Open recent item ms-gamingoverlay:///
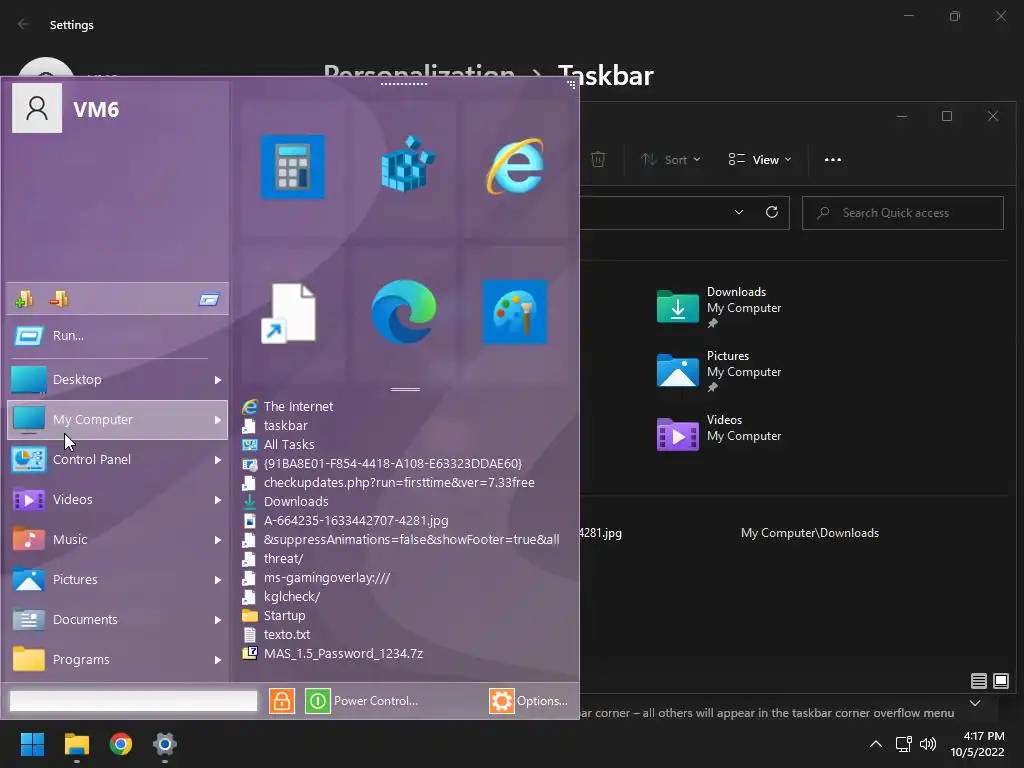 (x=316, y=577)
